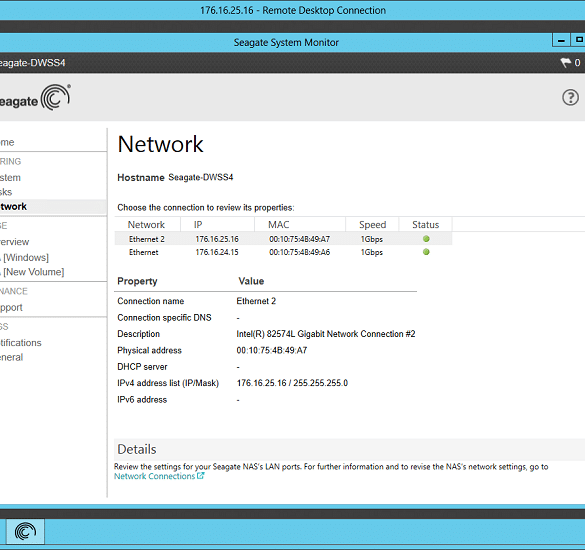Click Physical address value 00:10:75:4B:49:A7
The image size is (585, 550).
pos(272,350)
